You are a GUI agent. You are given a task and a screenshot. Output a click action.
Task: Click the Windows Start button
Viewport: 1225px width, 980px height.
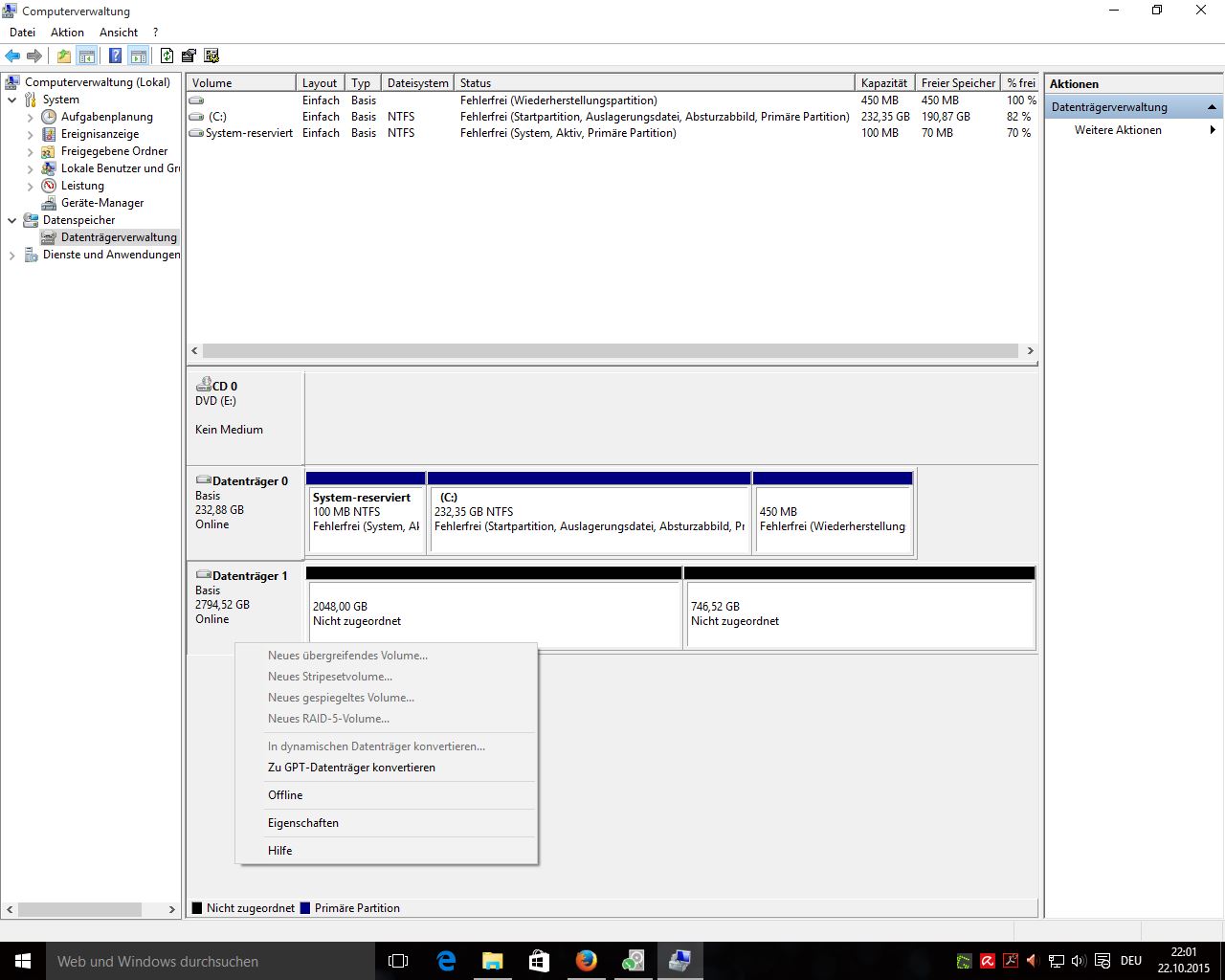pos(23,961)
